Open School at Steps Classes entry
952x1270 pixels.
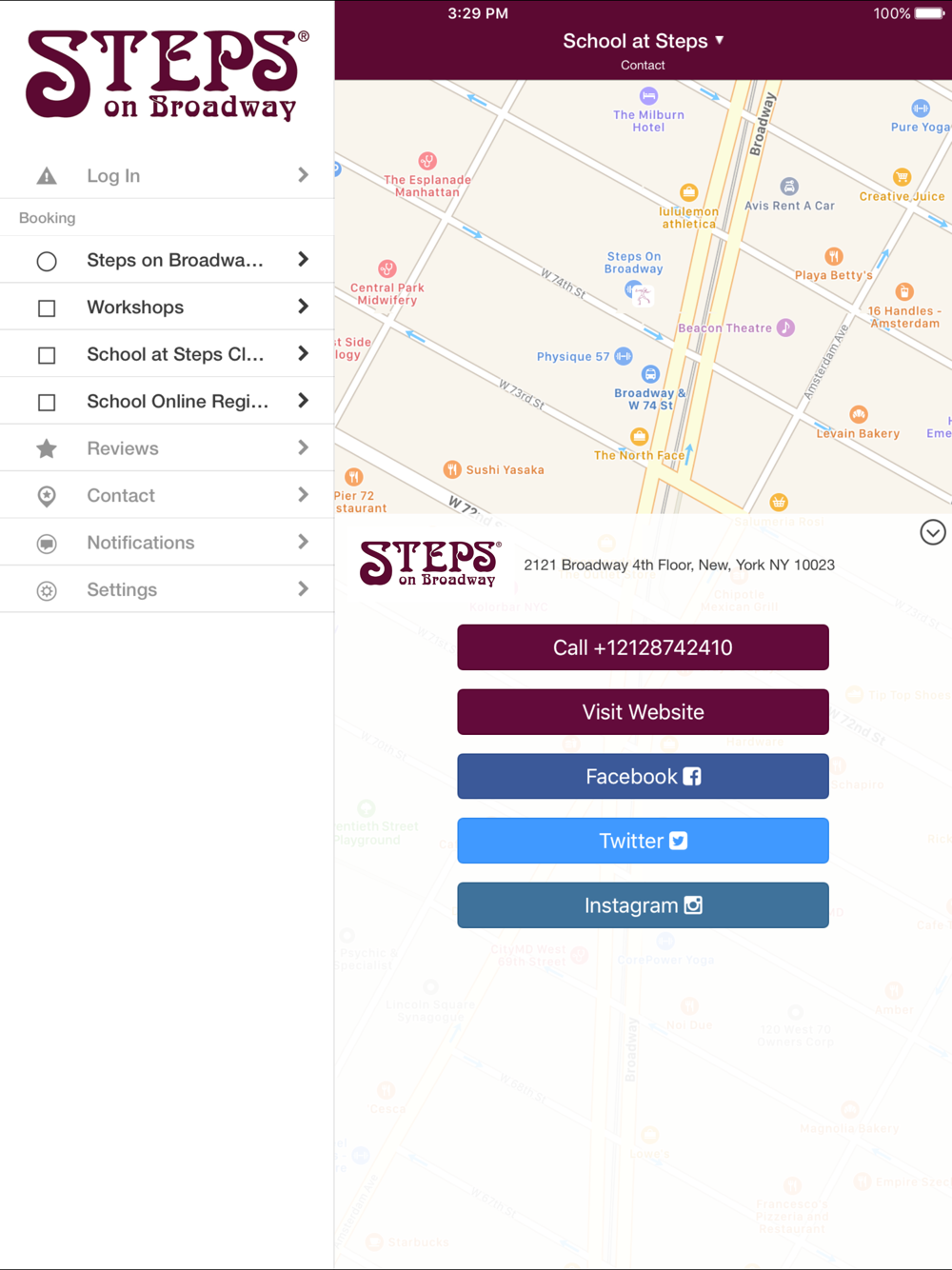click(x=167, y=354)
